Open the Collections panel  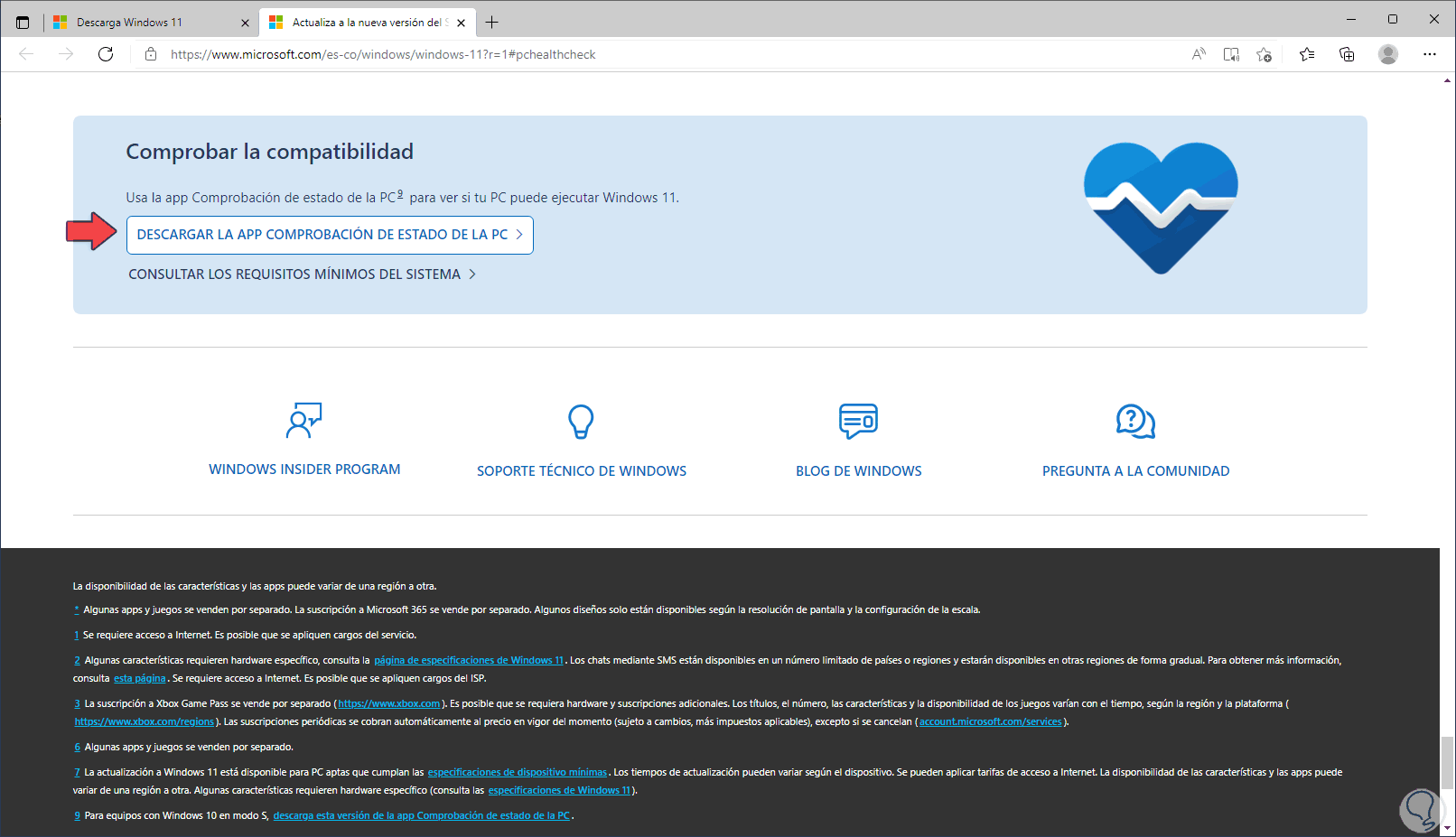1347,54
